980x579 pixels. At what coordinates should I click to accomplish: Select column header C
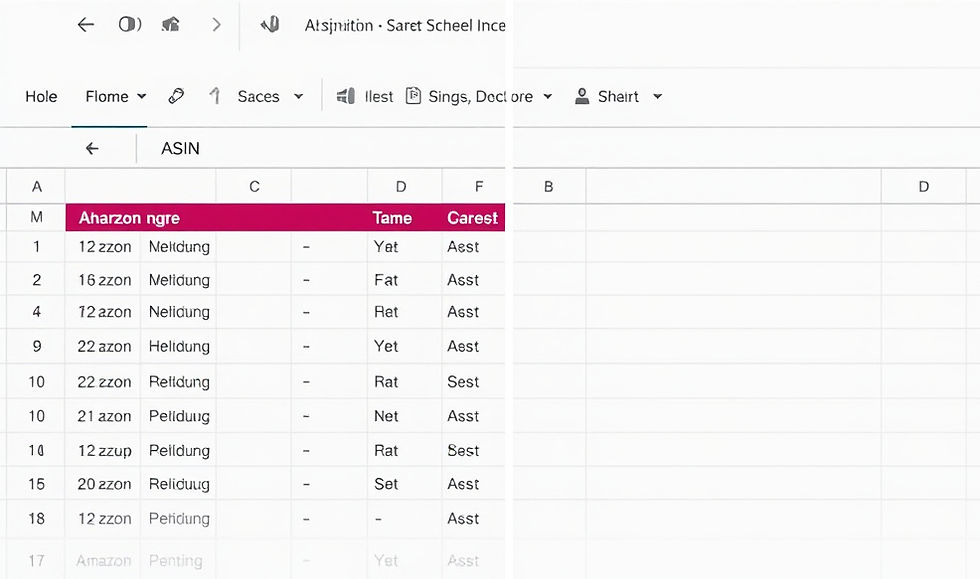point(253,186)
